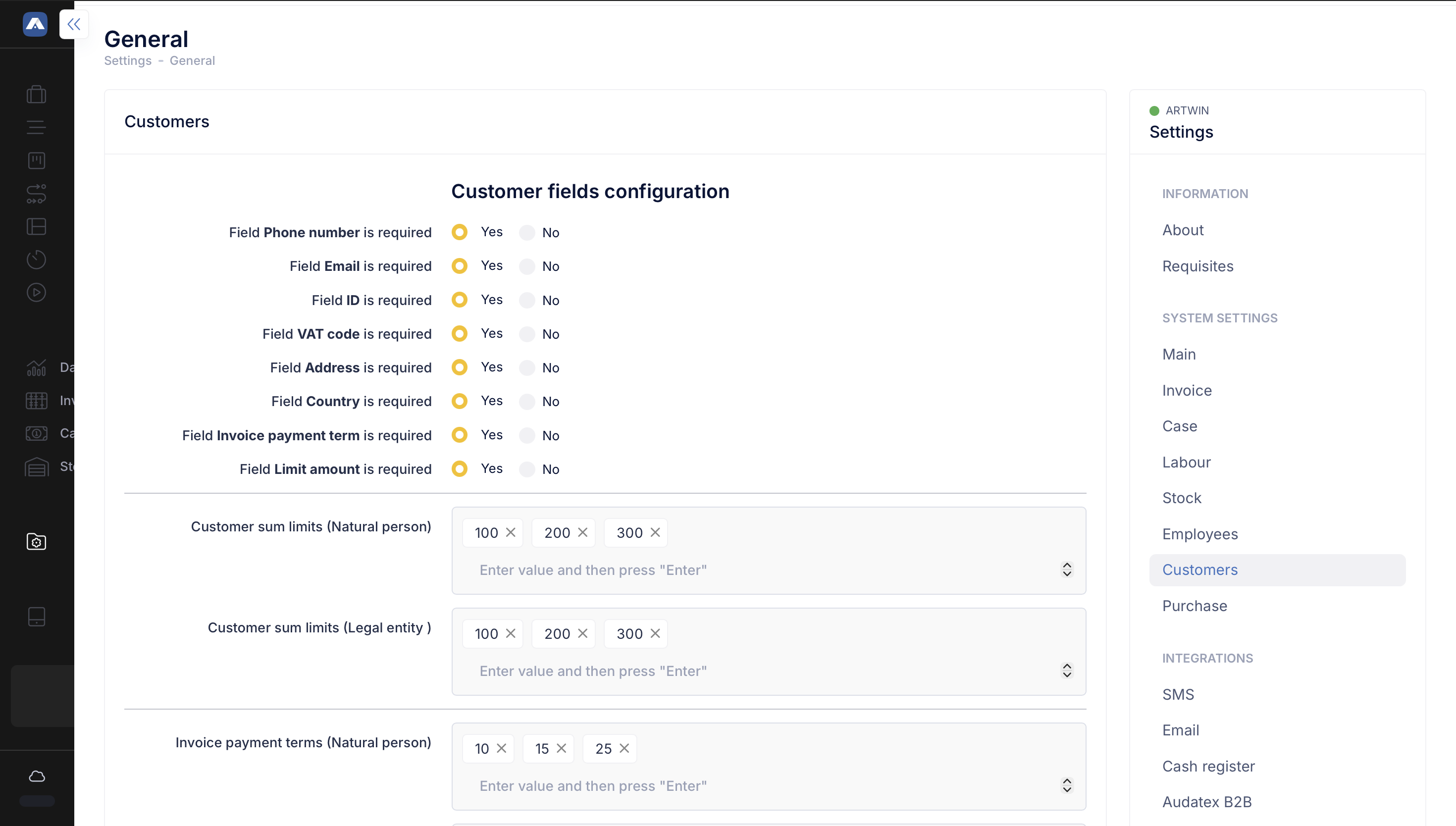Viewport: 1456px width, 826px height.
Task: Open the tablet device sidebar icon
Action: click(x=36, y=617)
